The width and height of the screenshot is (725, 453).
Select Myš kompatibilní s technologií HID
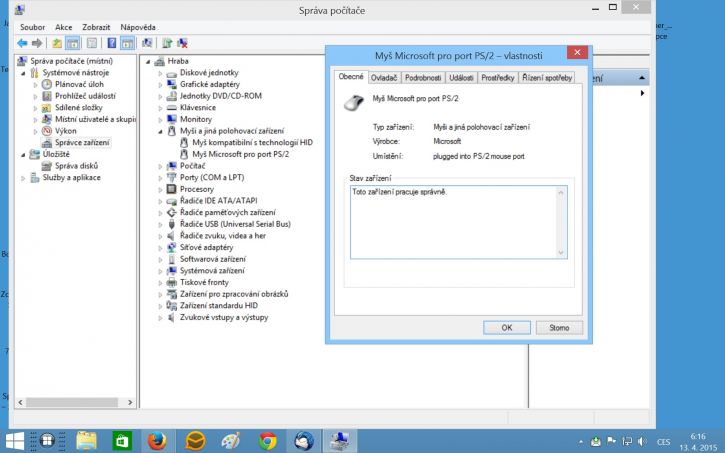click(x=252, y=142)
